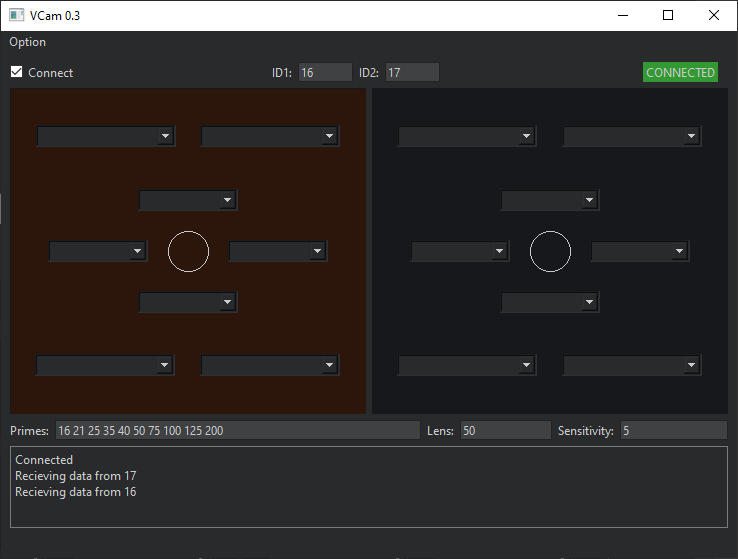
Task: Minimize the VCam 0.3 window
Action: point(623,16)
